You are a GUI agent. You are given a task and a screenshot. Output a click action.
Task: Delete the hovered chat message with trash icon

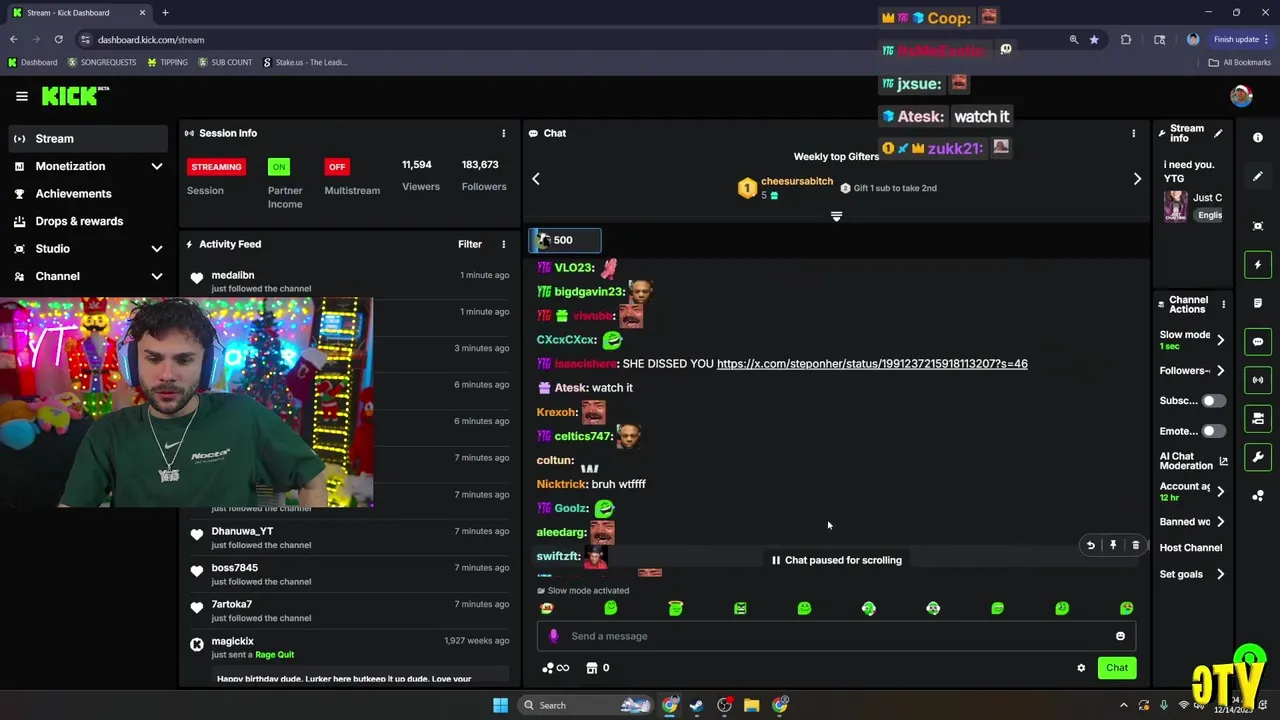pyautogui.click(x=1135, y=545)
